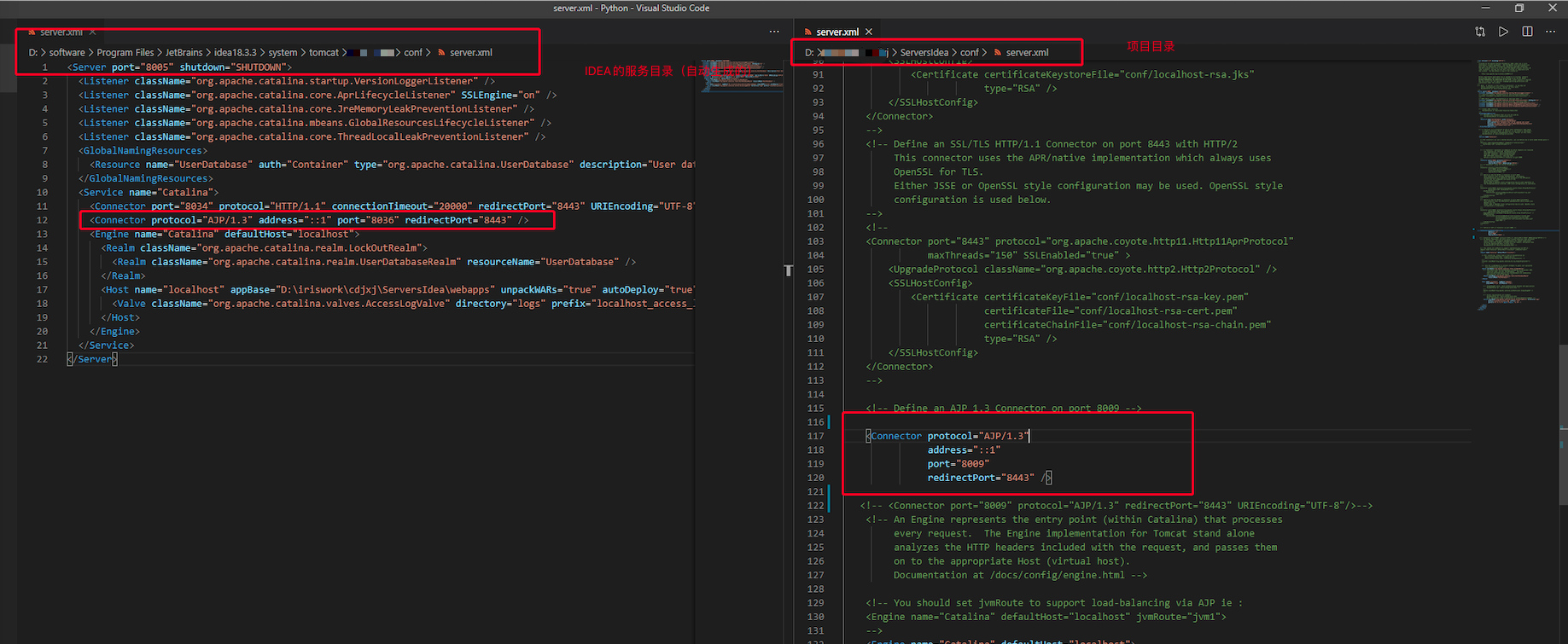Click software breadcrumb in left editor
The height and width of the screenshot is (644, 1568).
click(x=67, y=53)
